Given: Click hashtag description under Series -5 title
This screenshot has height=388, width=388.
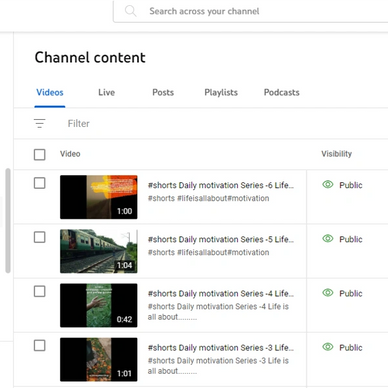Looking at the screenshot, I should pos(208,252).
